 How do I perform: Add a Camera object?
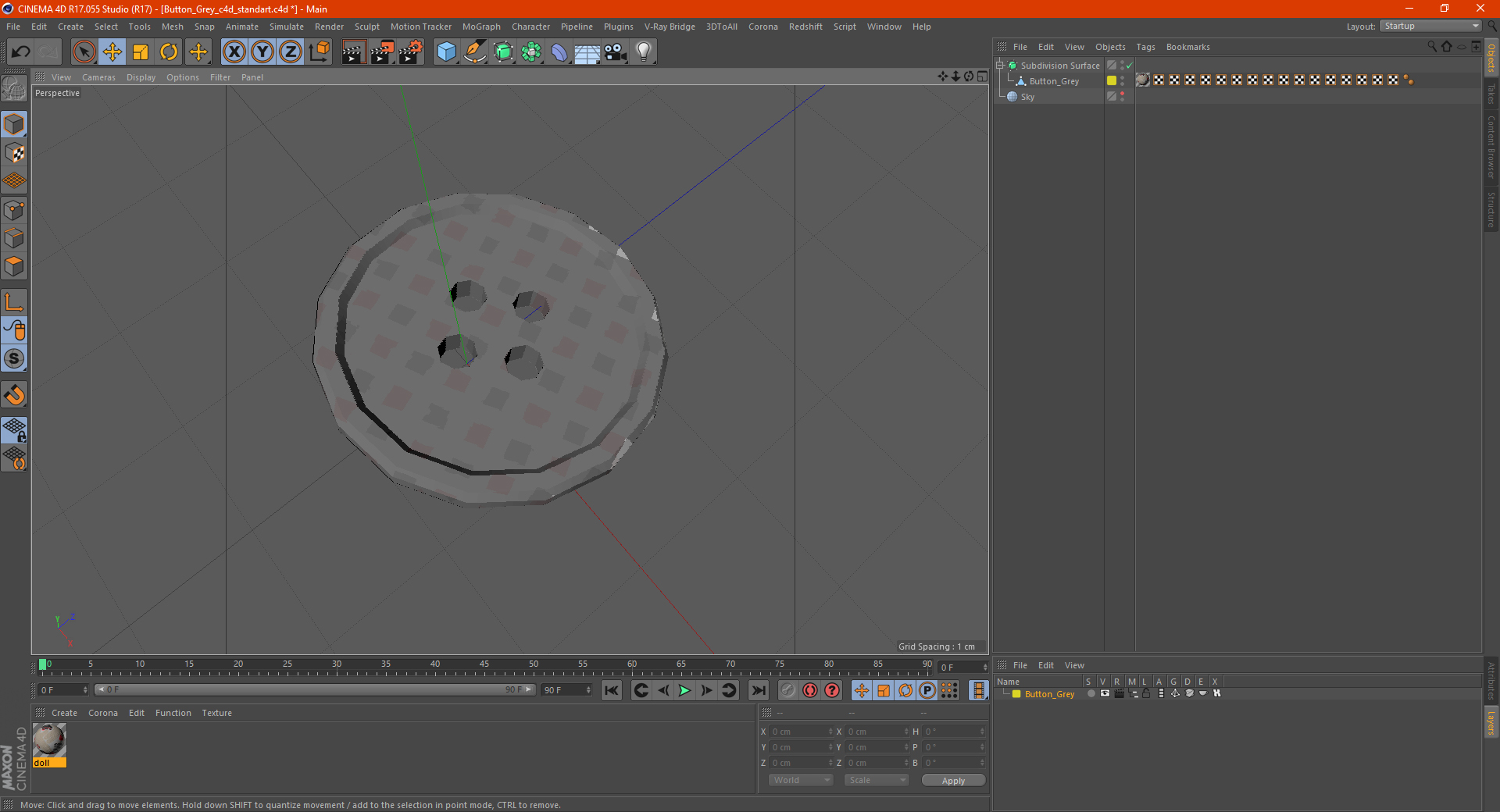tap(616, 52)
